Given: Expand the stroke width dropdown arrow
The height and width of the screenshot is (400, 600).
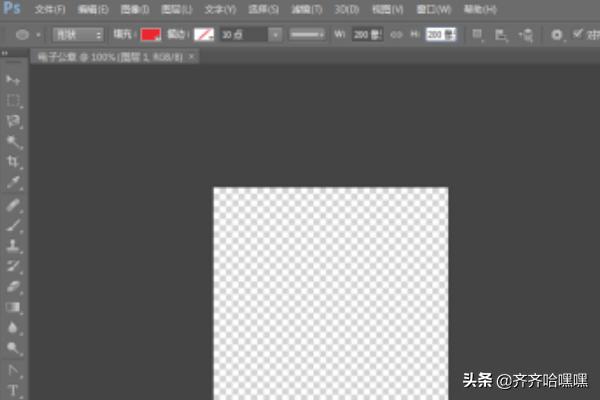Looking at the screenshot, I should click(275, 35).
